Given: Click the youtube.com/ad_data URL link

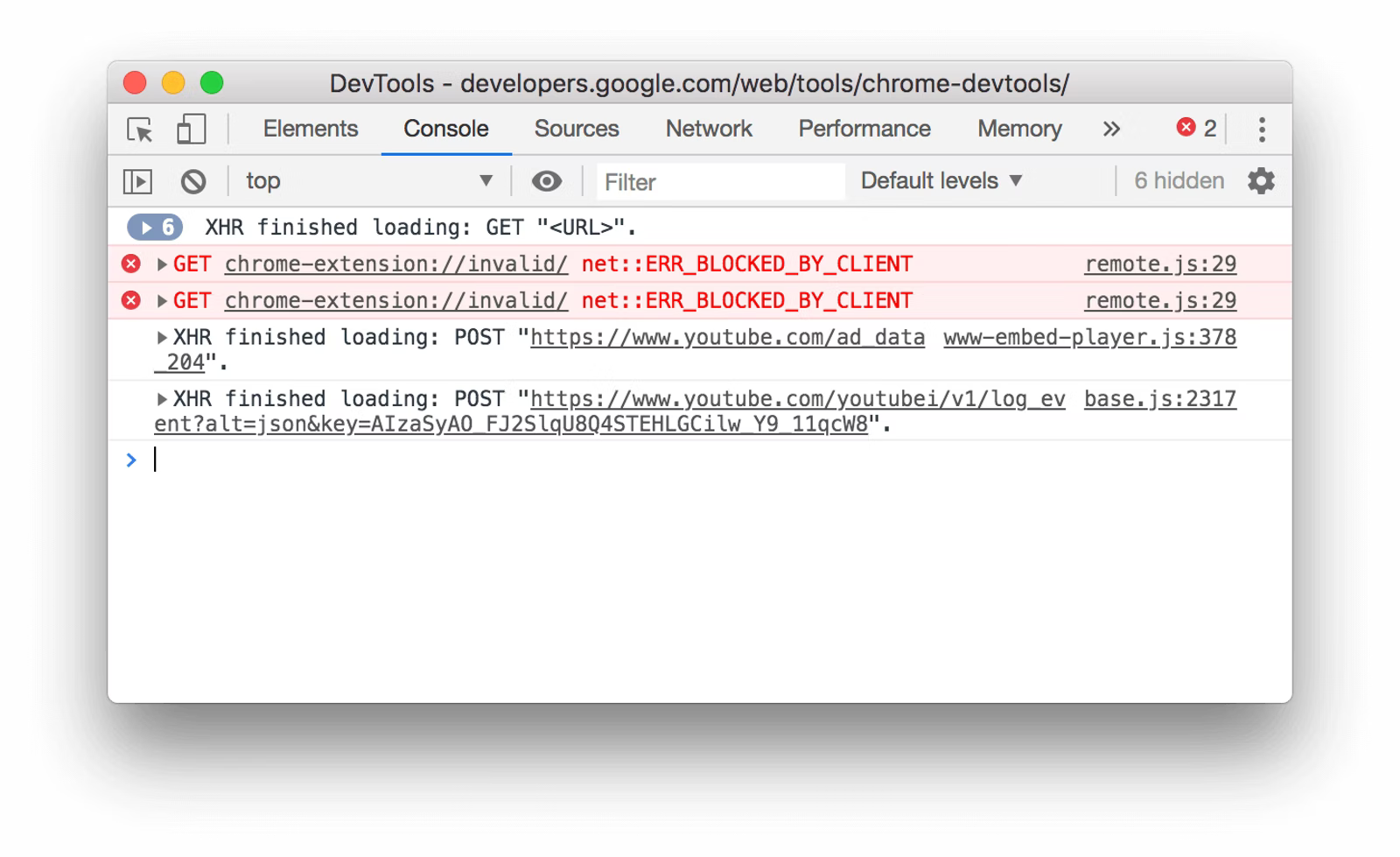Looking at the screenshot, I should (727, 337).
